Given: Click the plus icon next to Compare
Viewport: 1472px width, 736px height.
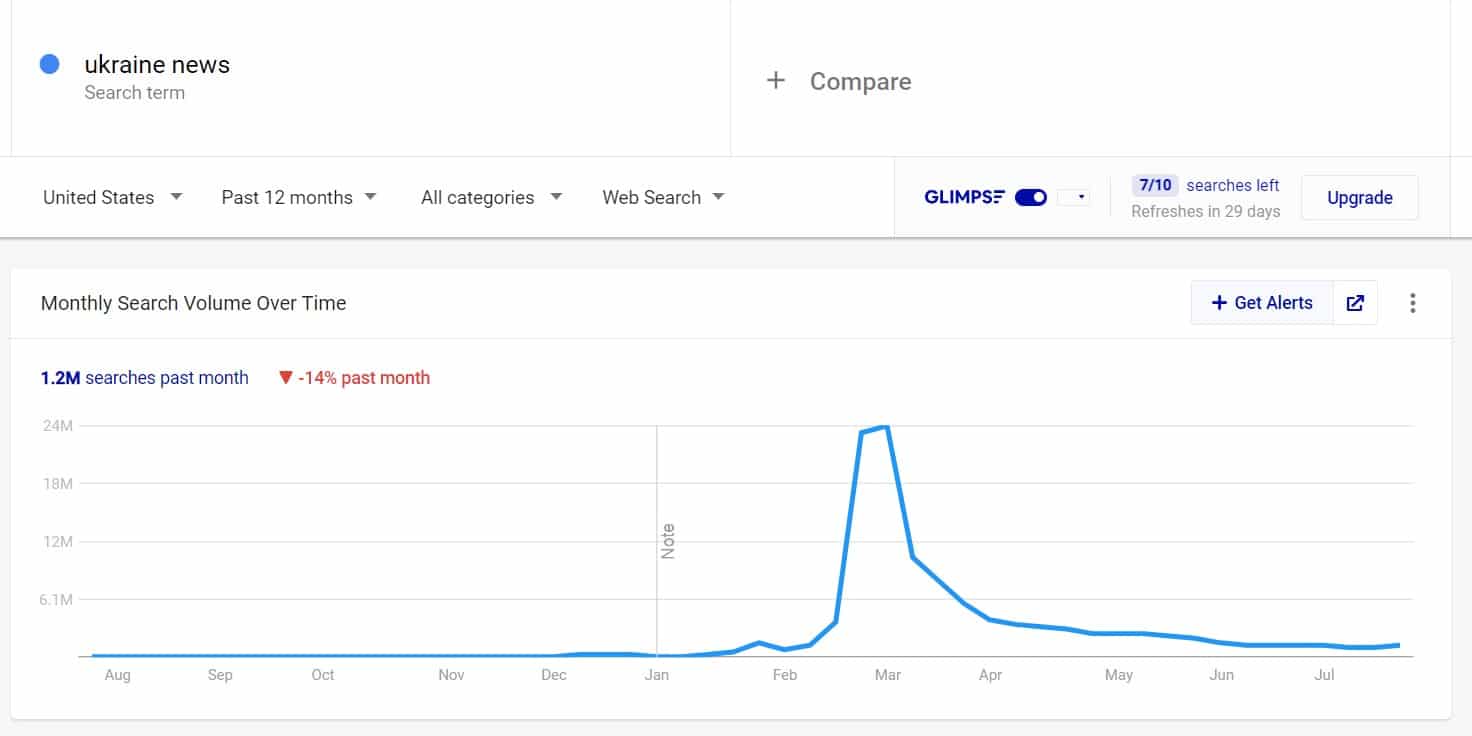Looking at the screenshot, I should [x=775, y=81].
